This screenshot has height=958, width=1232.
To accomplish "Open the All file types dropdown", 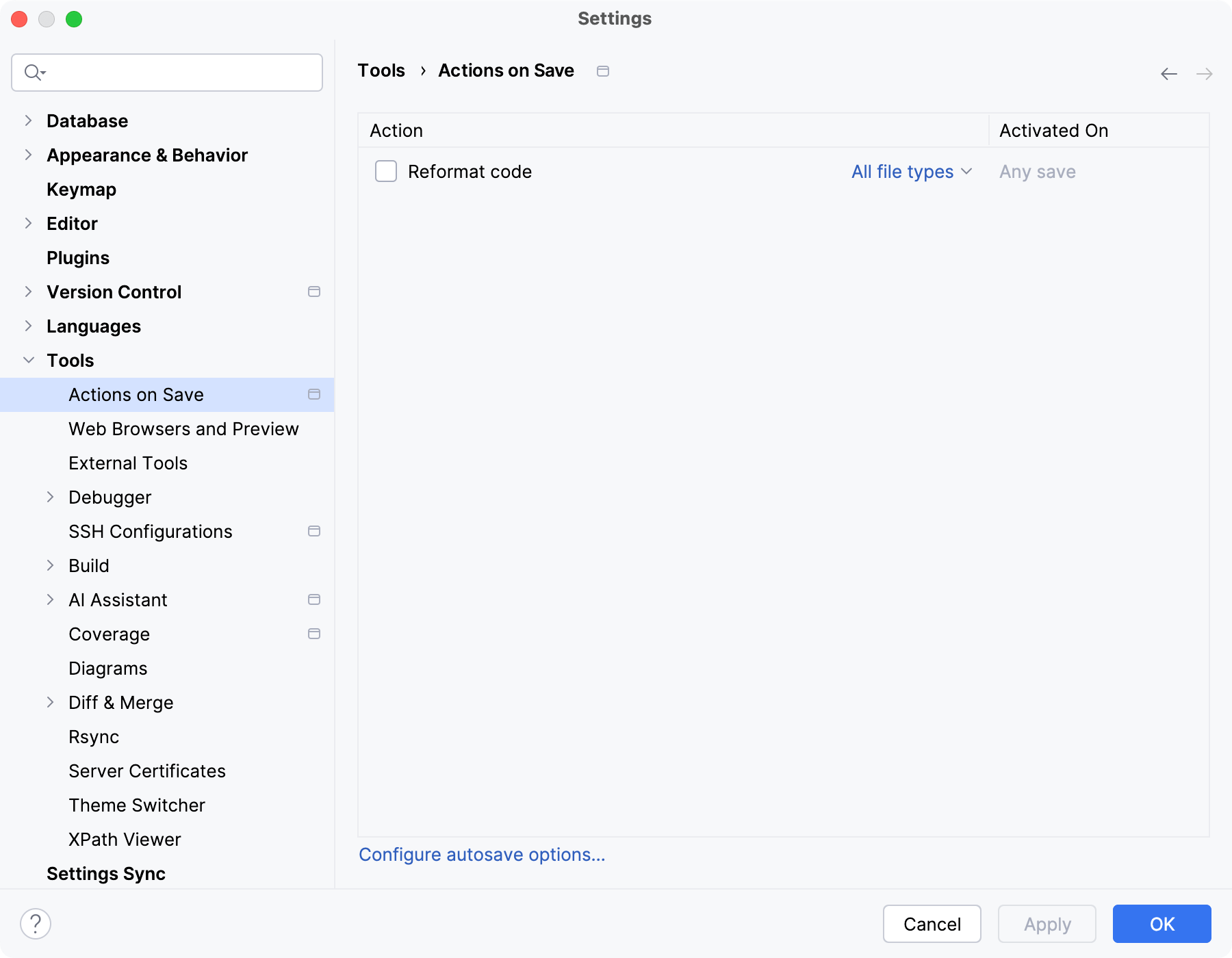I will tap(912, 172).
